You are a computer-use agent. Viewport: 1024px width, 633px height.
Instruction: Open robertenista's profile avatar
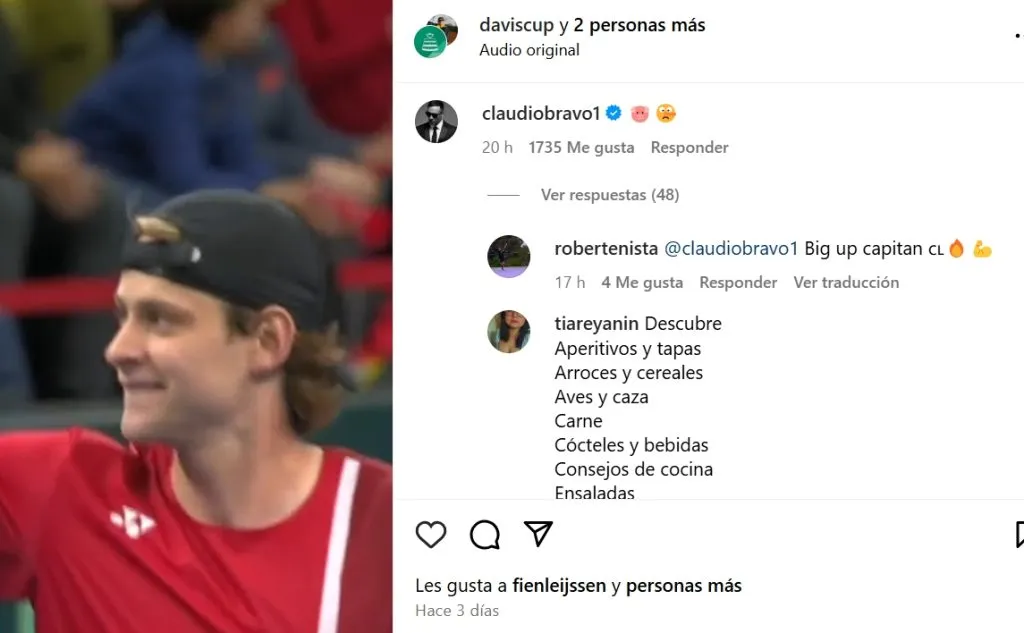509,256
